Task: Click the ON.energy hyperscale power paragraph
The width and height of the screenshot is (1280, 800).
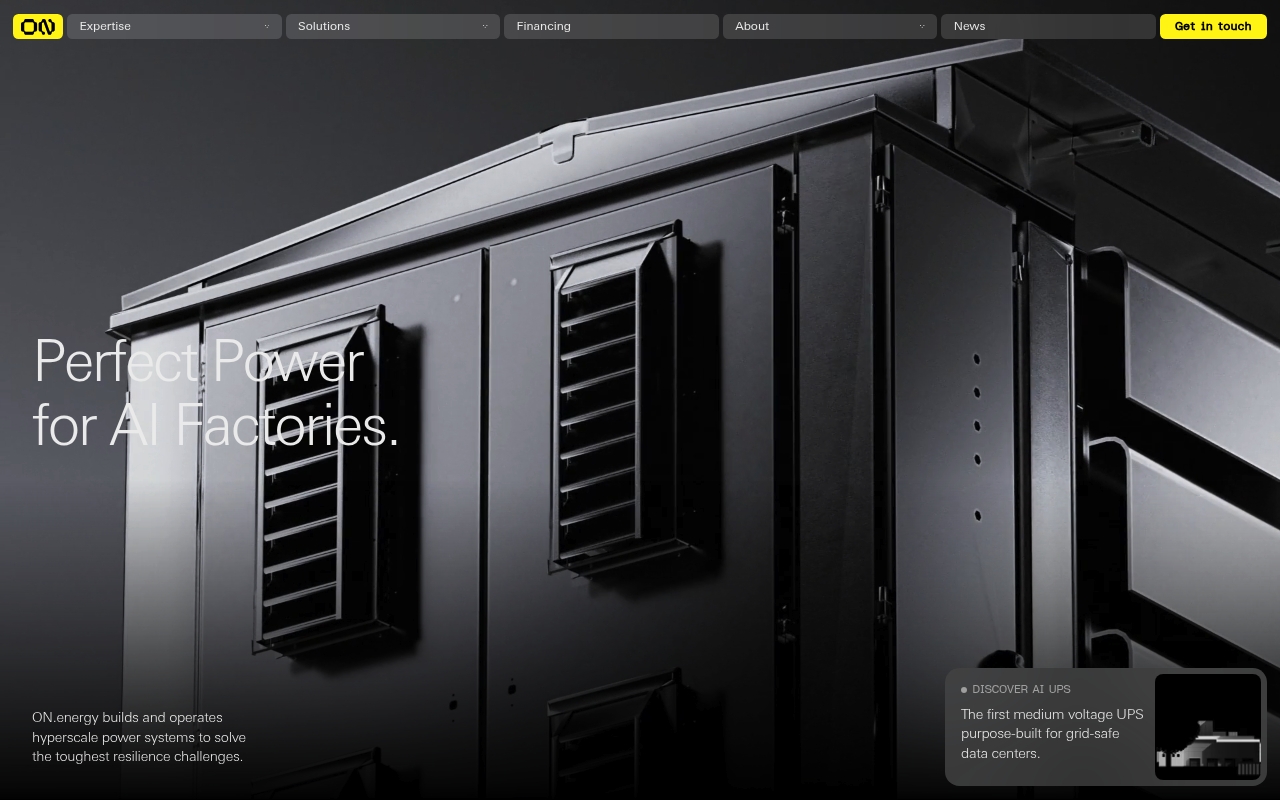Action: [x=139, y=737]
